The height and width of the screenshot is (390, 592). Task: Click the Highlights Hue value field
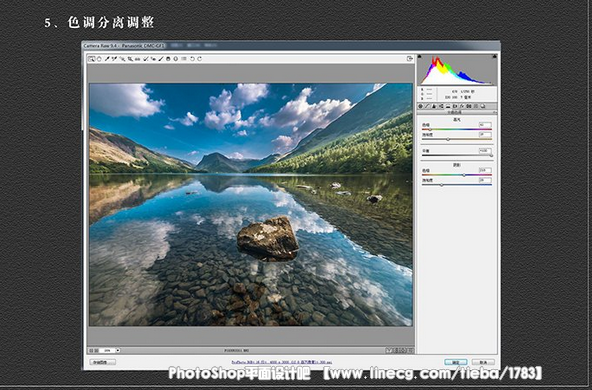coord(486,125)
